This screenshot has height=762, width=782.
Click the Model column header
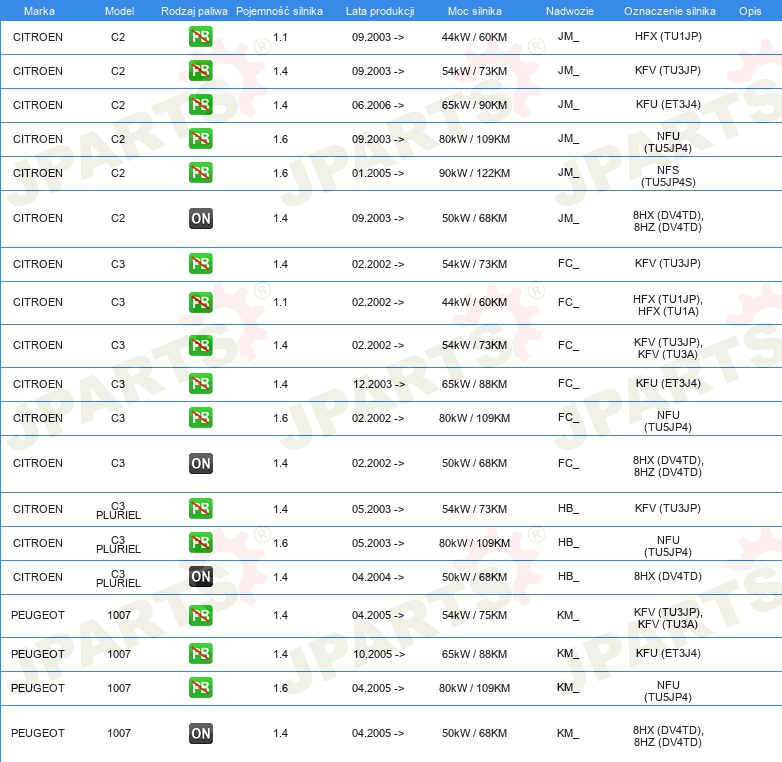click(x=119, y=11)
